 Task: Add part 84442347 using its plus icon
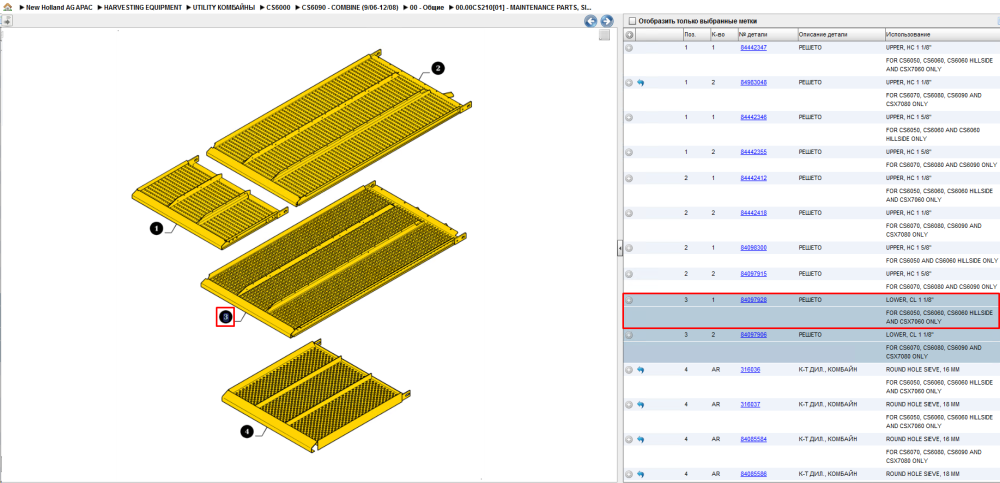coord(629,48)
